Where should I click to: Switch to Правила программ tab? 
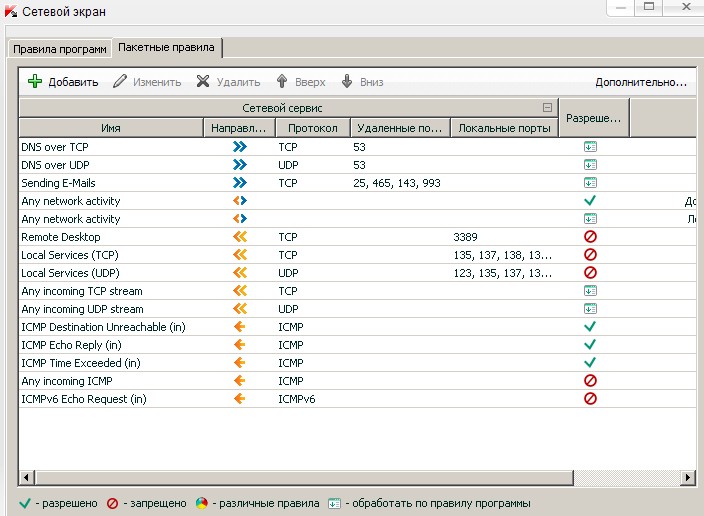tap(59, 48)
